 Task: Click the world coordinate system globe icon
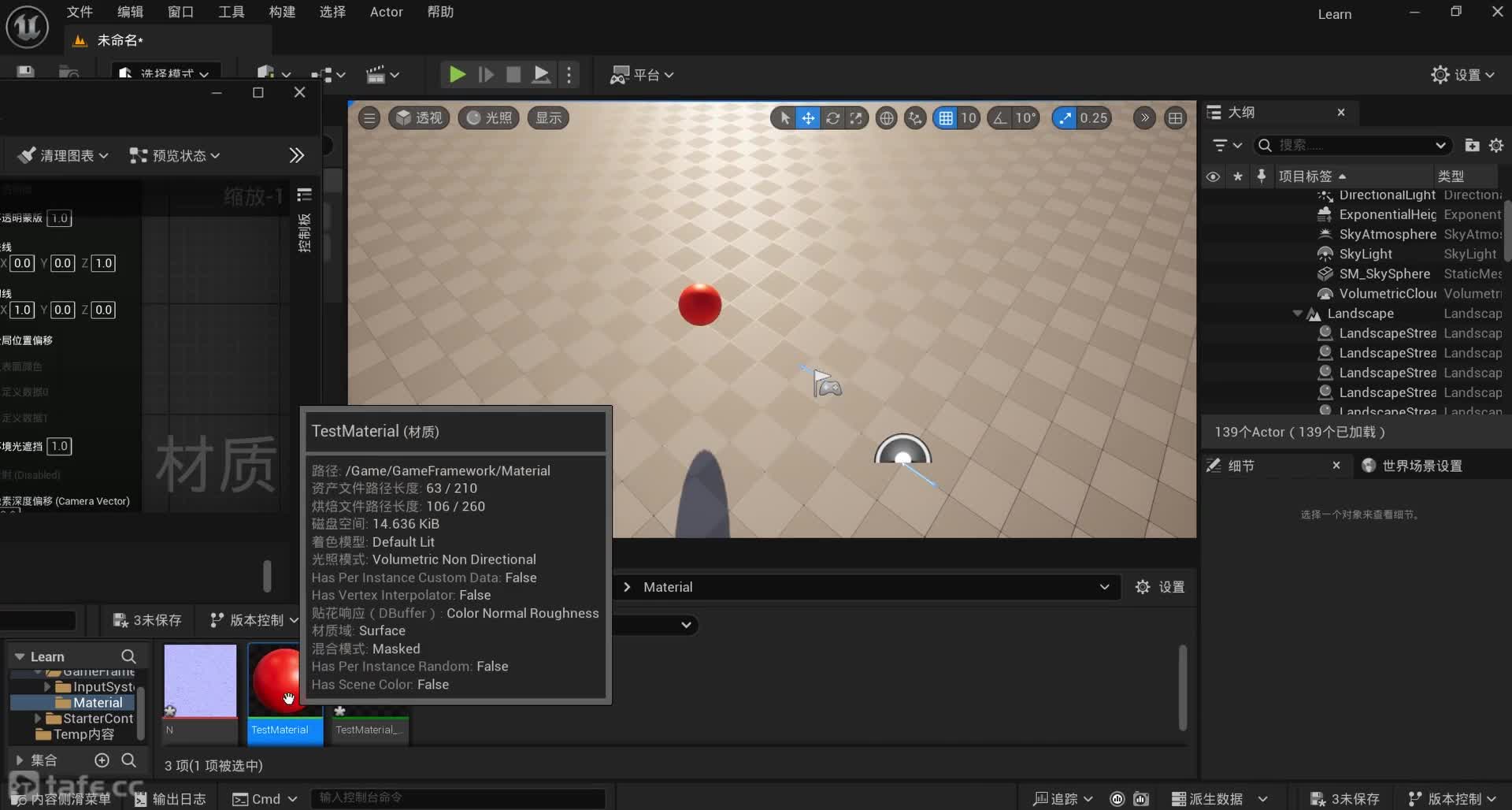[886, 118]
